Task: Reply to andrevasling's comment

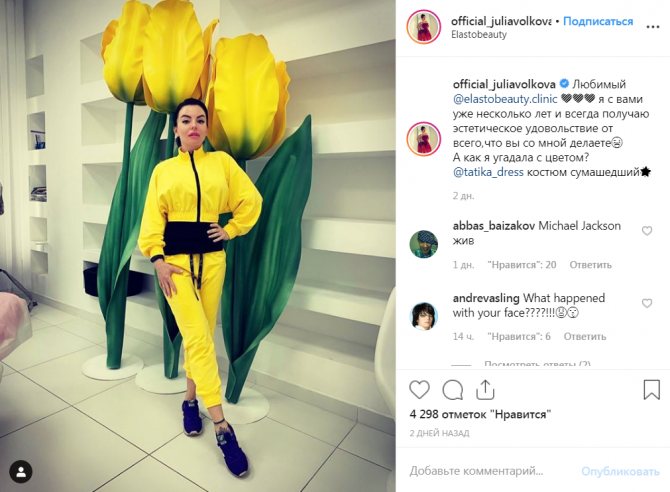Action: pyautogui.click(x=585, y=337)
